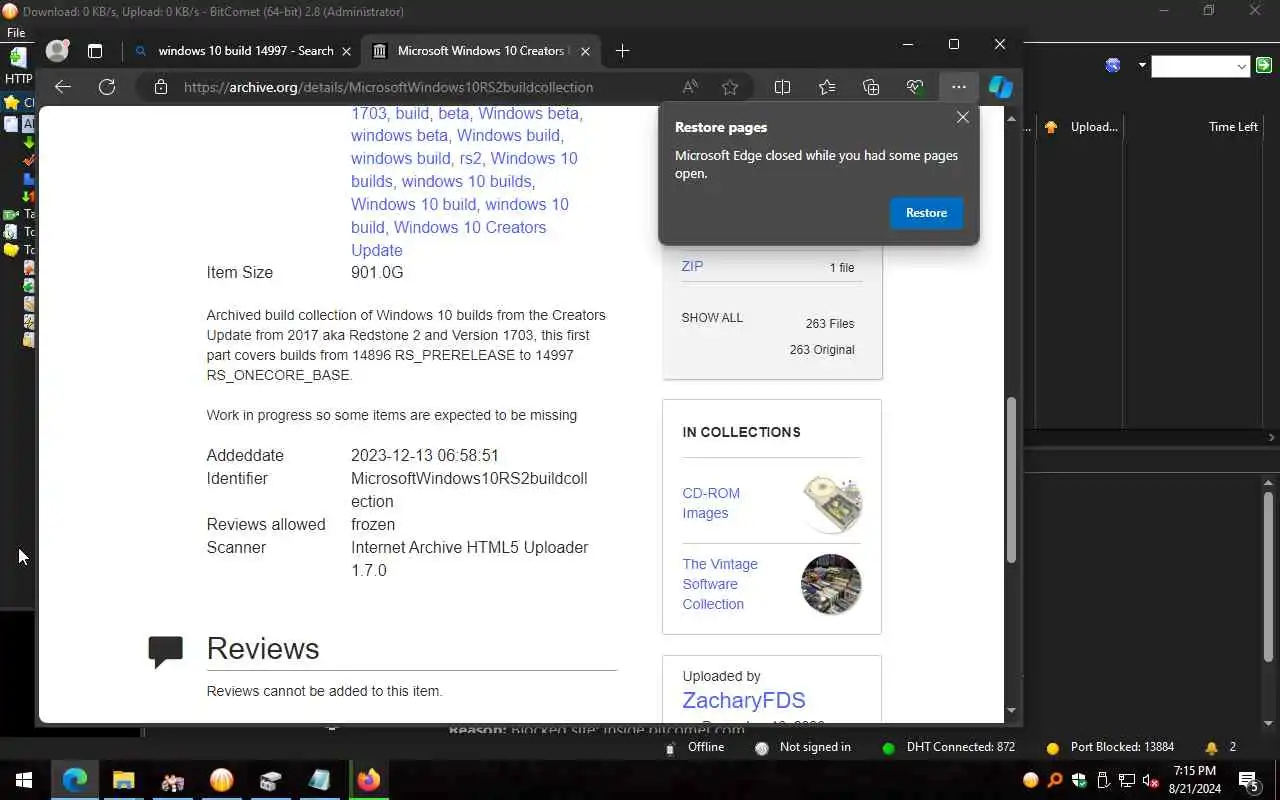Refresh the archive.org page
Image resolution: width=1280 pixels, height=800 pixels.
[x=107, y=87]
